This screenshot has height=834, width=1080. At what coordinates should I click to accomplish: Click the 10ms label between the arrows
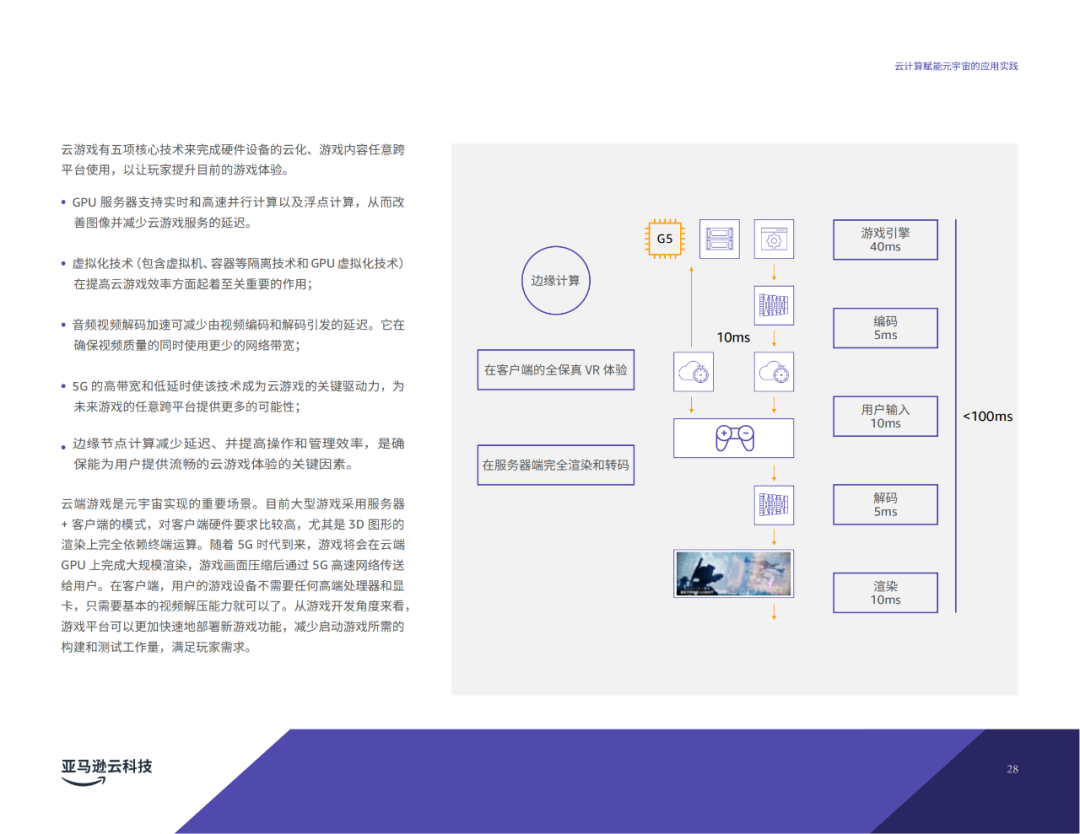(733, 337)
